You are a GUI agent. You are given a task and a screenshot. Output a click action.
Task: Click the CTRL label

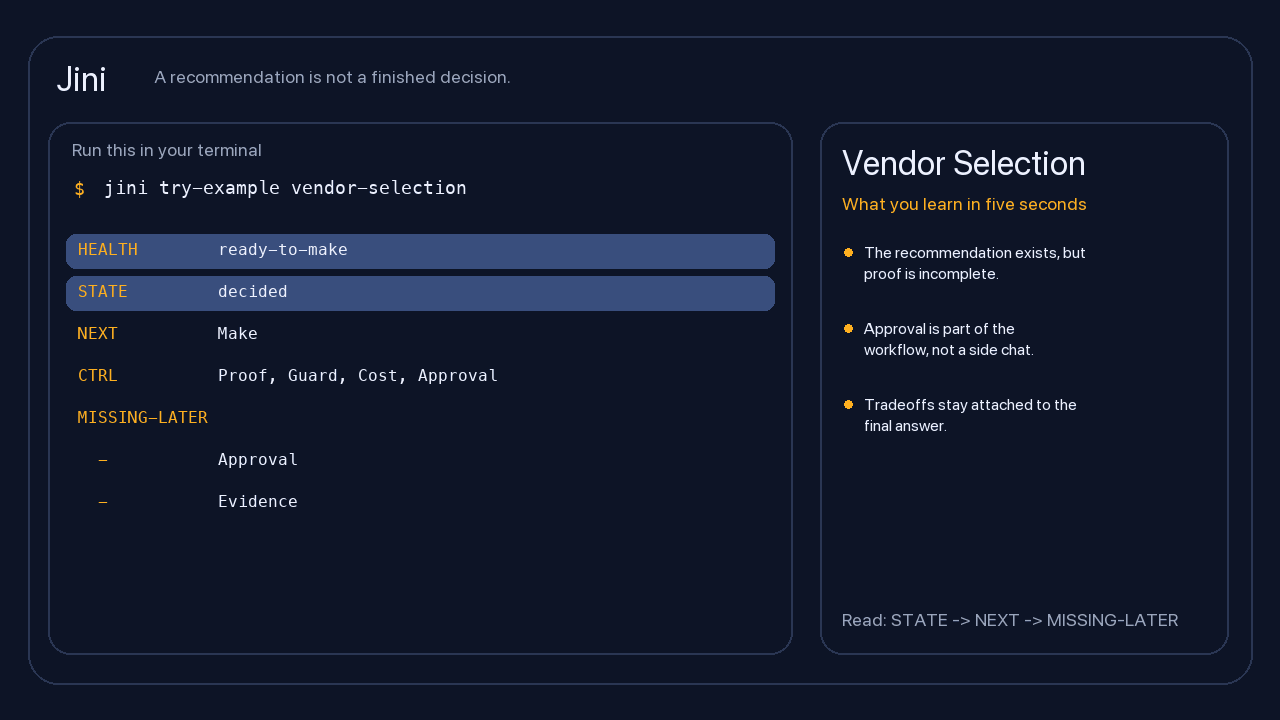(x=98, y=376)
